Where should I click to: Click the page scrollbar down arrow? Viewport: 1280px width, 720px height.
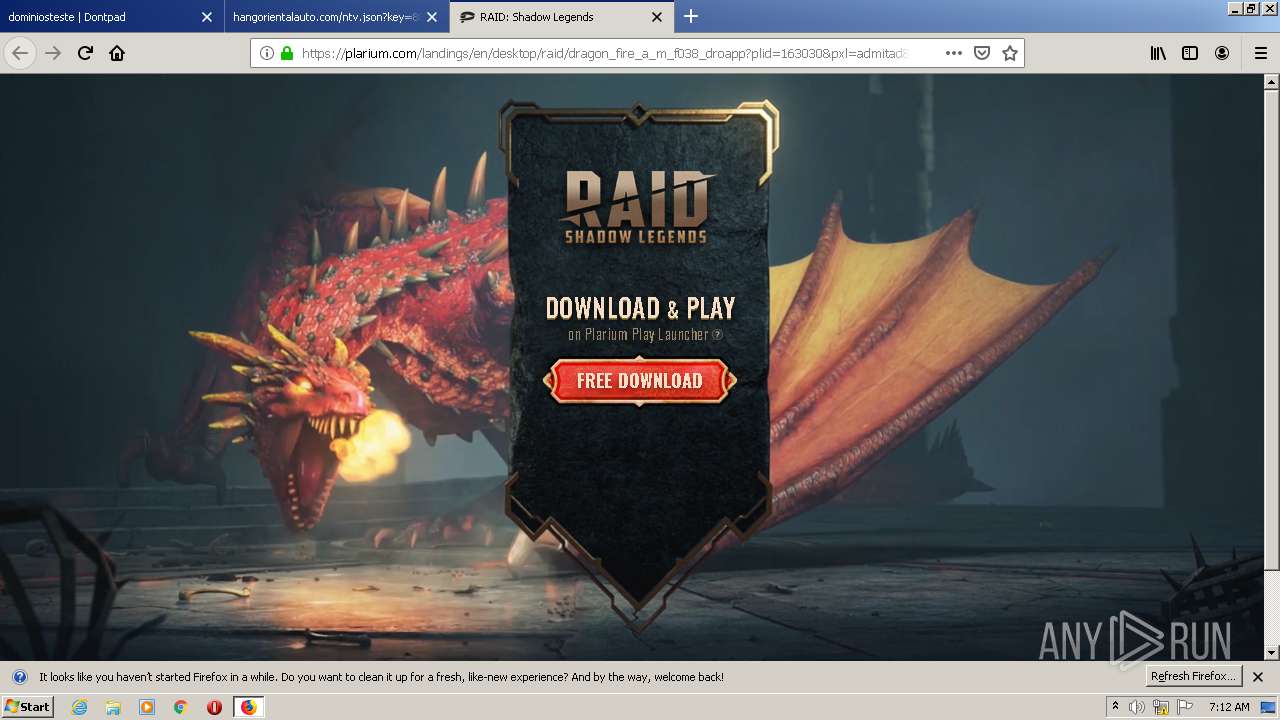click(x=1272, y=653)
